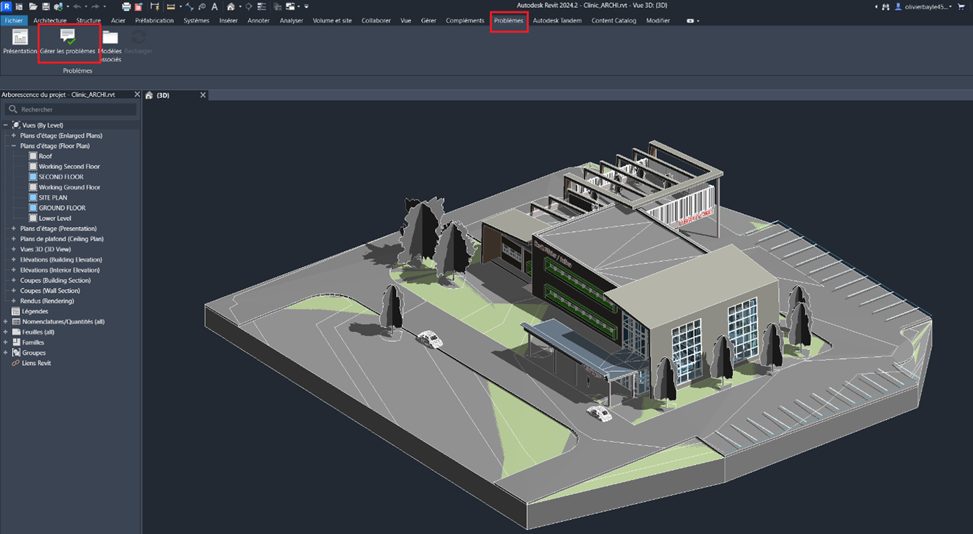Image resolution: width=973 pixels, height=534 pixels.
Task: Select the Text tool icon (letter A)
Action: pos(215,7)
